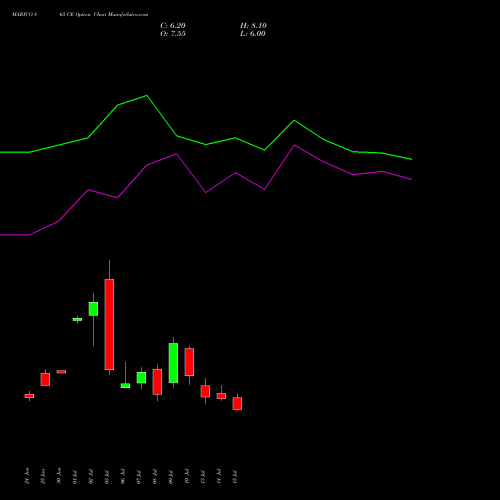Click the 24 Jun date label

pos(27,476)
